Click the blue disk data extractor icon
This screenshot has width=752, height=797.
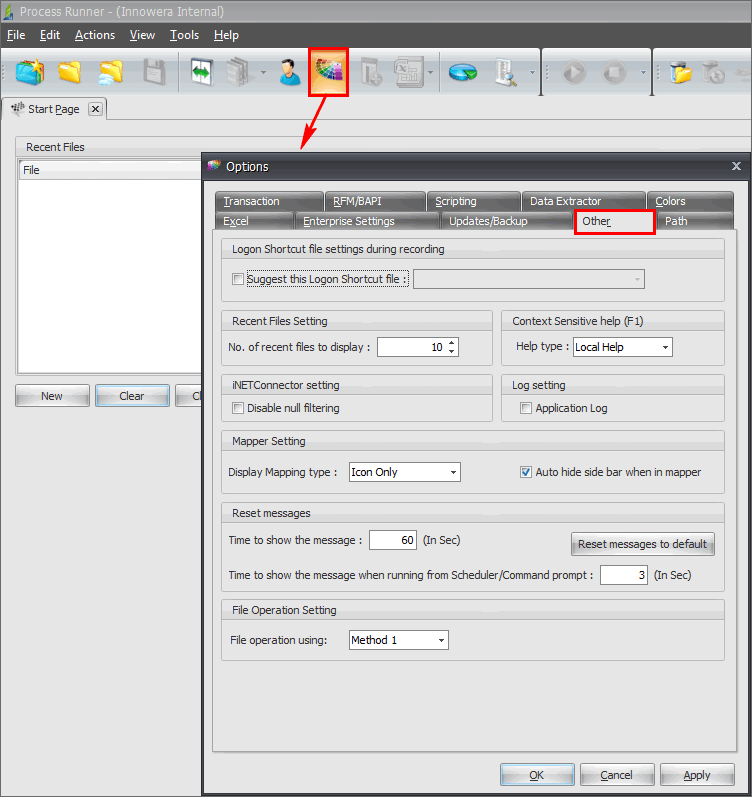click(x=462, y=72)
